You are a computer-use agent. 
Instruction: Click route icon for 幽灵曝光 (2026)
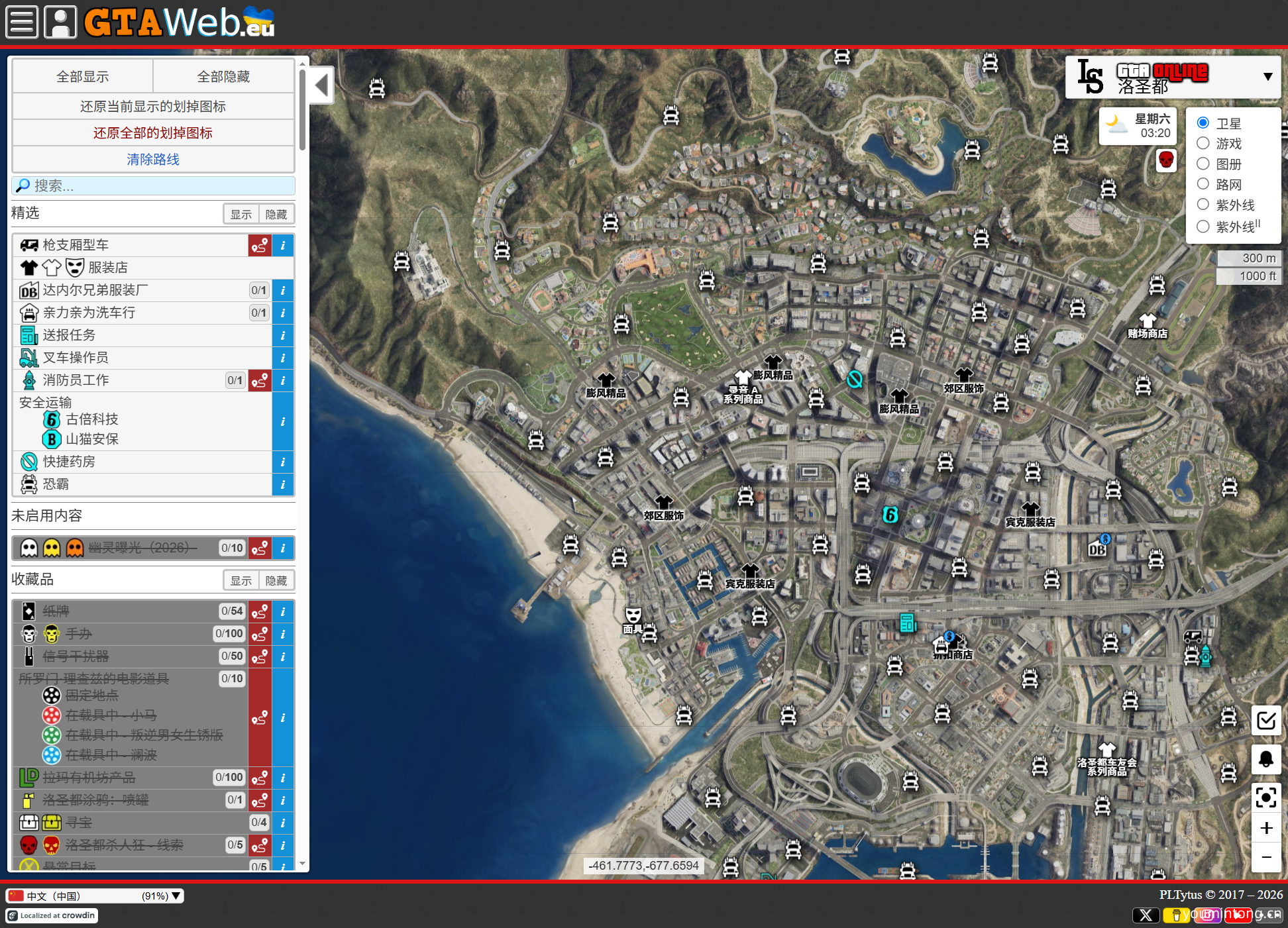(x=260, y=548)
